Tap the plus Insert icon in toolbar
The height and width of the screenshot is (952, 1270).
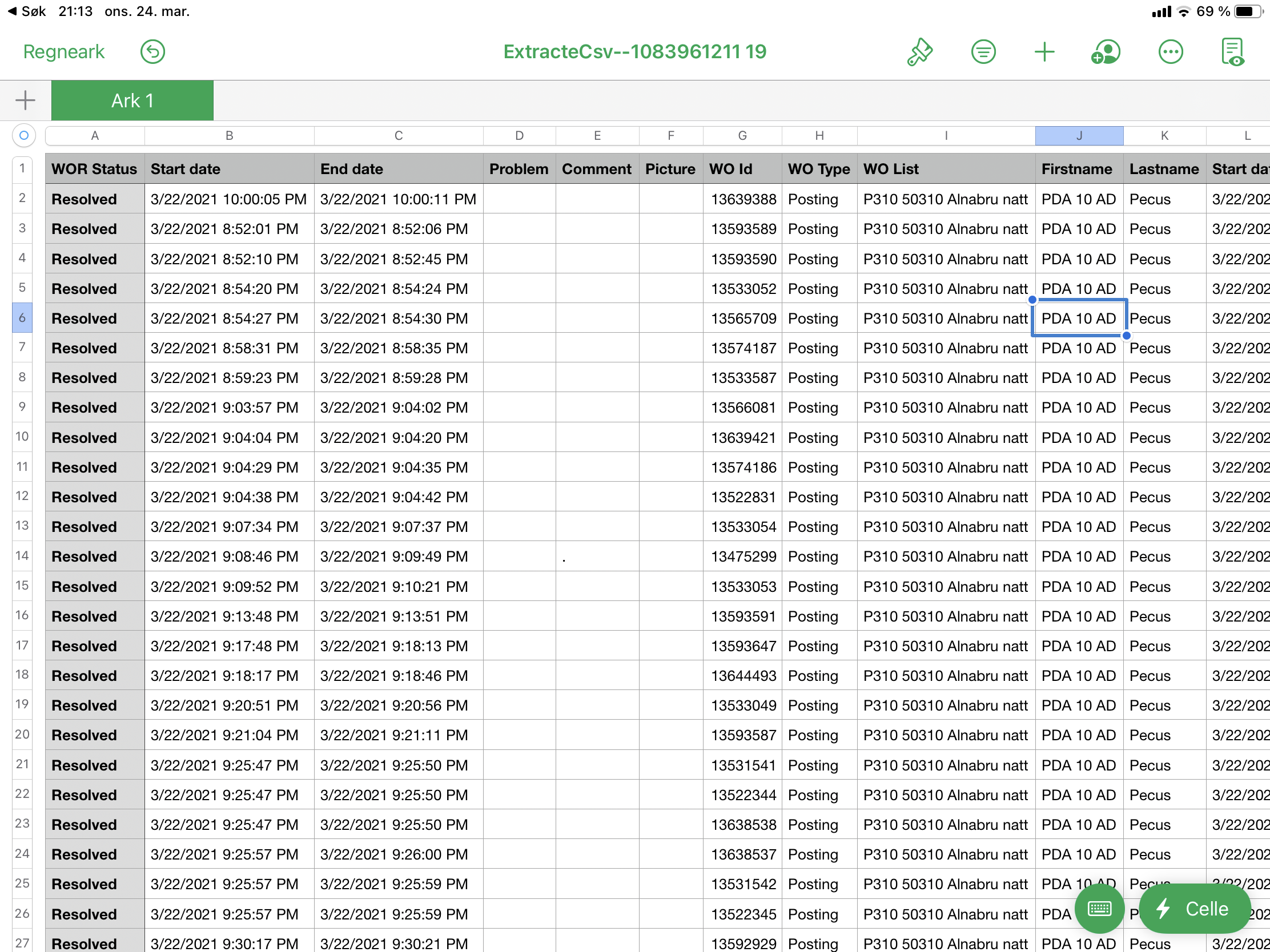[x=1044, y=51]
